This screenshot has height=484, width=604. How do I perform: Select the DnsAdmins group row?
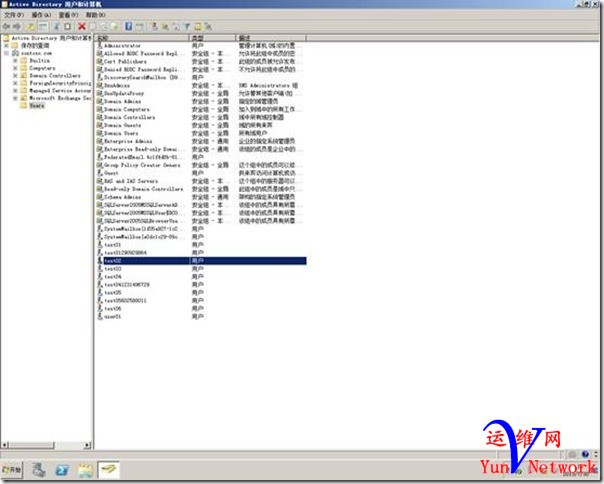point(201,86)
